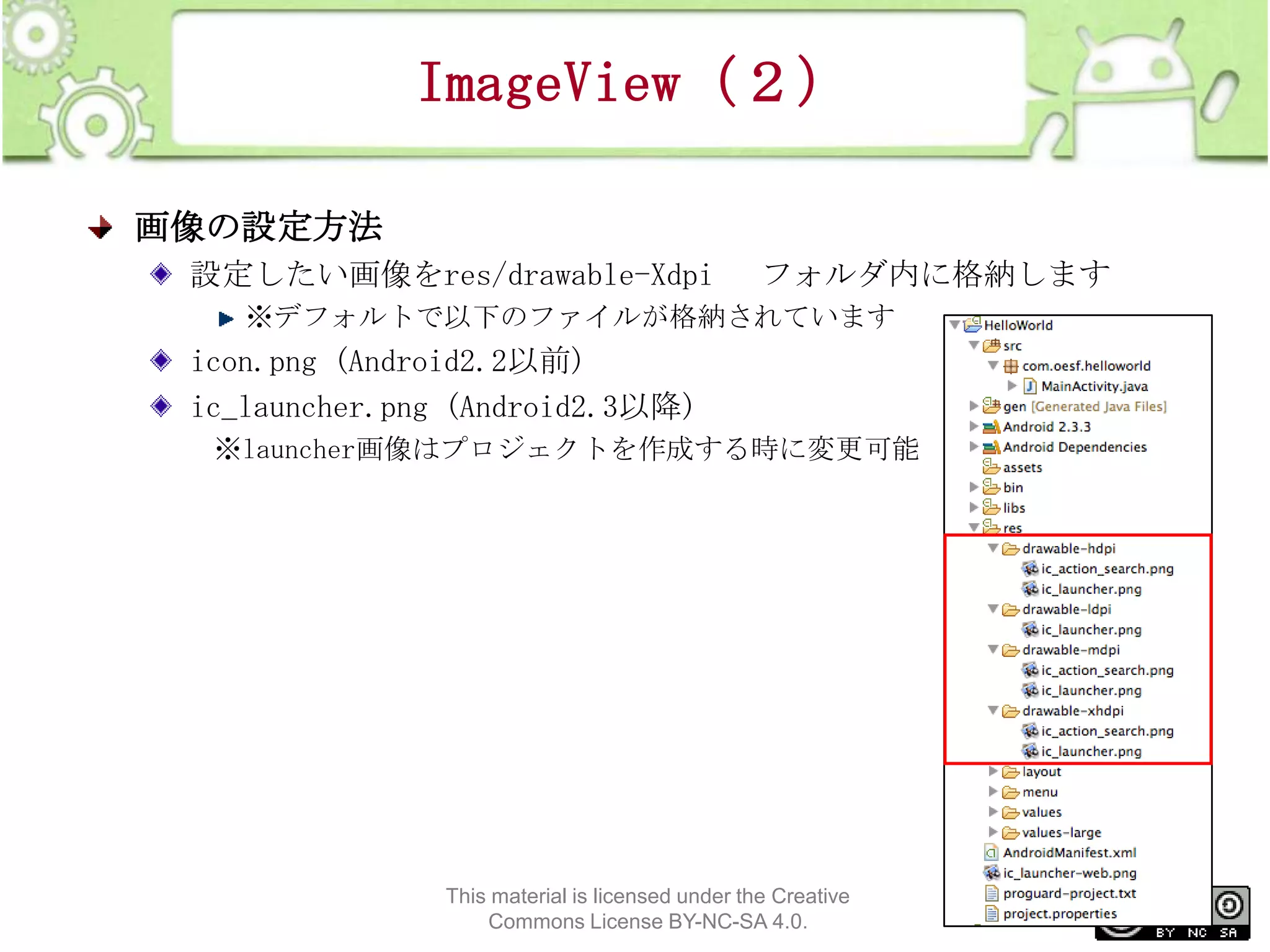The height and width of the screenshot is (952, 1270).
Task: Click the com.oesf.helloworld package icon
Action: click(x=1011, y=366)
